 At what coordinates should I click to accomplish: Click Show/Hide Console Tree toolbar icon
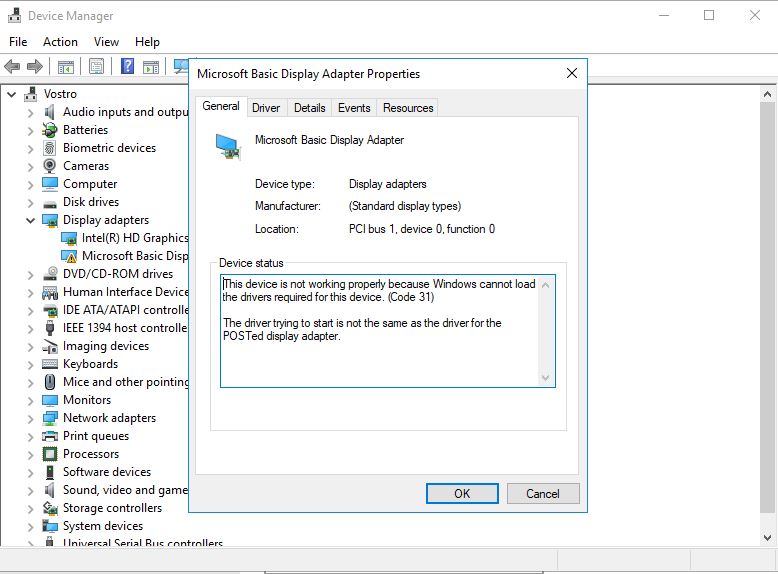(65, 66)
